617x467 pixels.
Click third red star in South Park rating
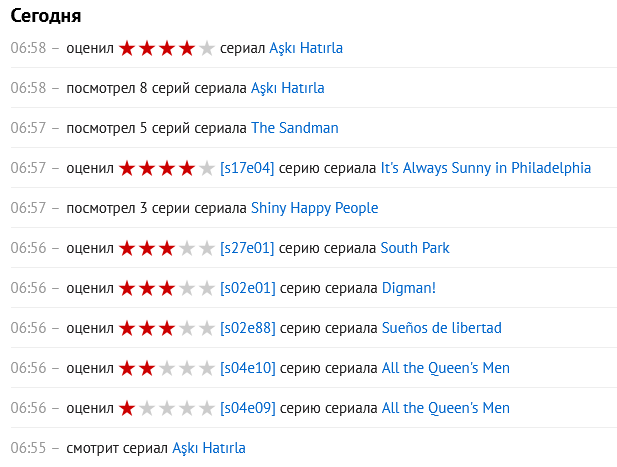(x=167, y=248)
